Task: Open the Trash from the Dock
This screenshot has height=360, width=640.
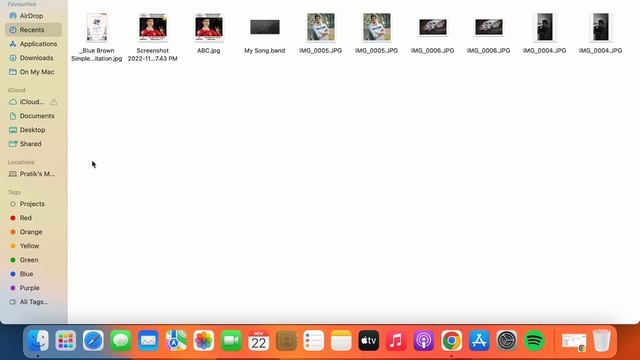Action: [x=602, y=340]
